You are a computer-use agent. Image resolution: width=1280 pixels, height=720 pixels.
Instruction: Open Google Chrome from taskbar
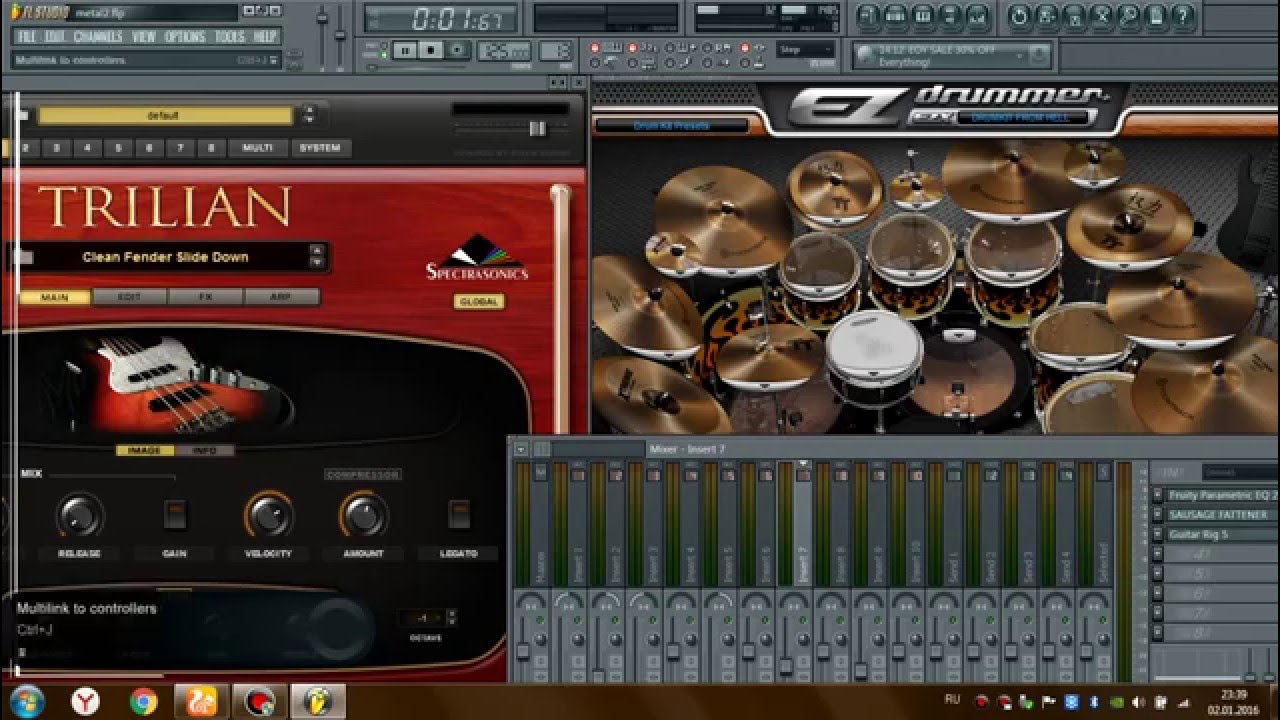pyautogui.click(x=143, y=701)
